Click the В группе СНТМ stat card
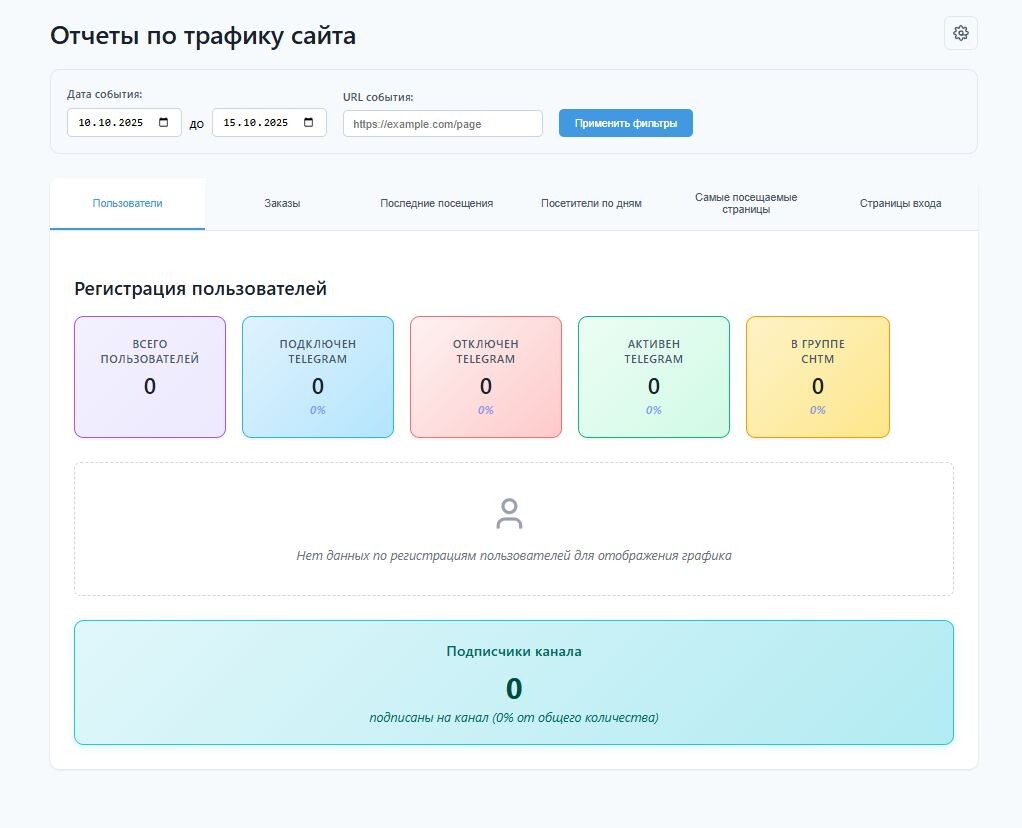 click(x=817, y=377)
